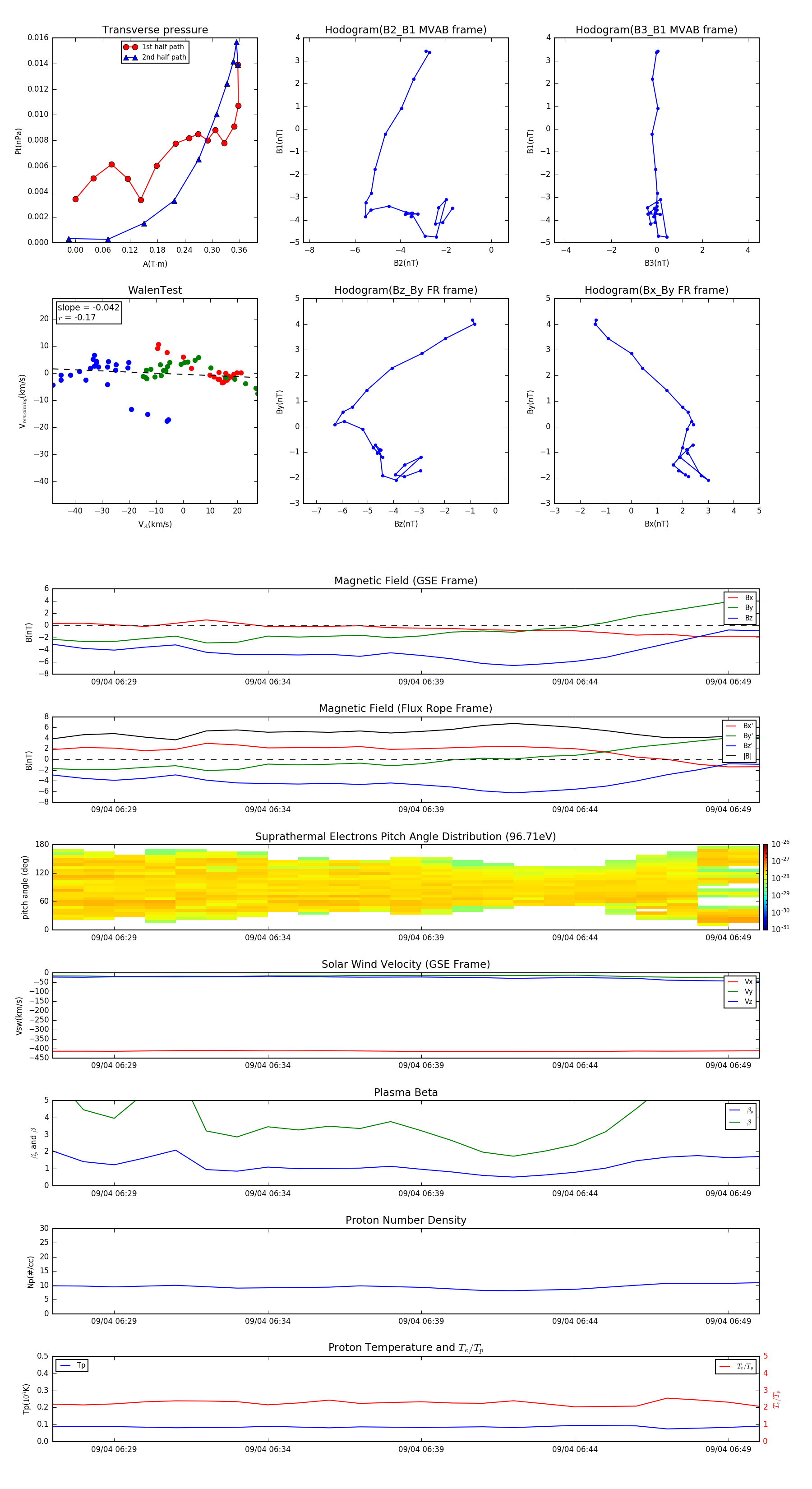This screenshot has width=812, height=1489.
Task: Click 'Hodogram(Bx_By FR frame)' title
Action: coord(656,290)
